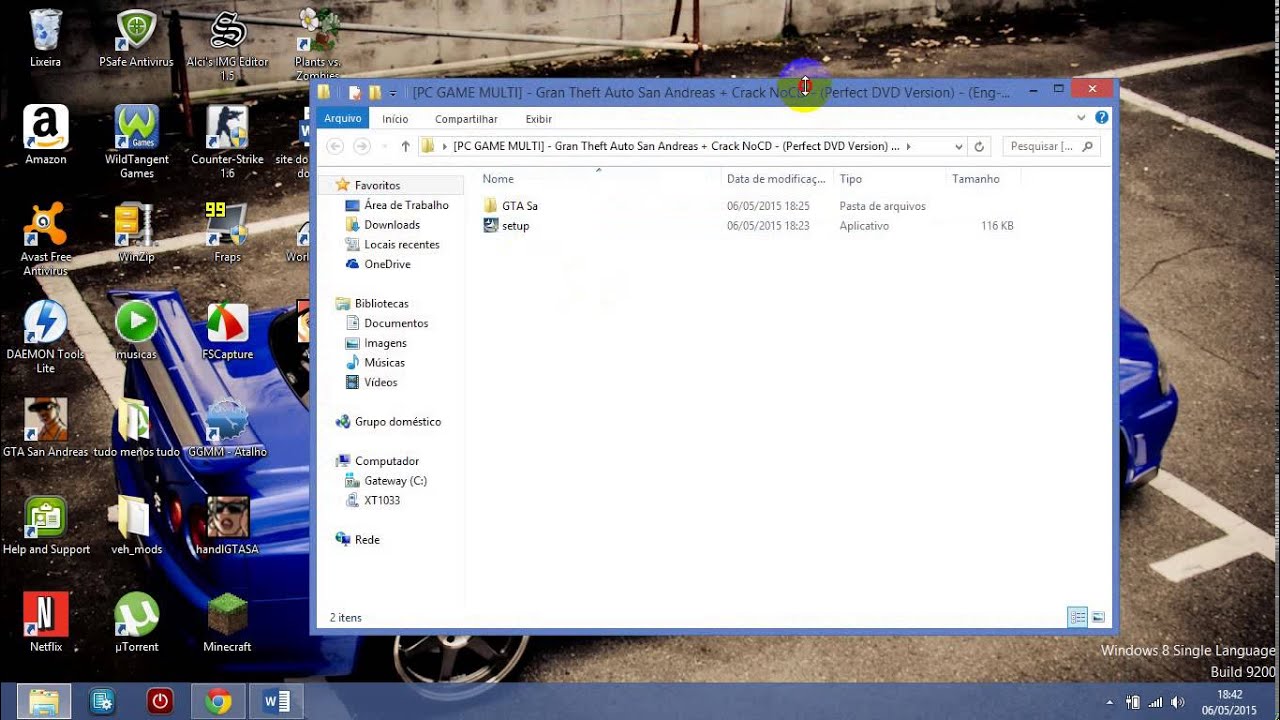
Task: Switch to large icons view button
Action: click(1098, 617)
